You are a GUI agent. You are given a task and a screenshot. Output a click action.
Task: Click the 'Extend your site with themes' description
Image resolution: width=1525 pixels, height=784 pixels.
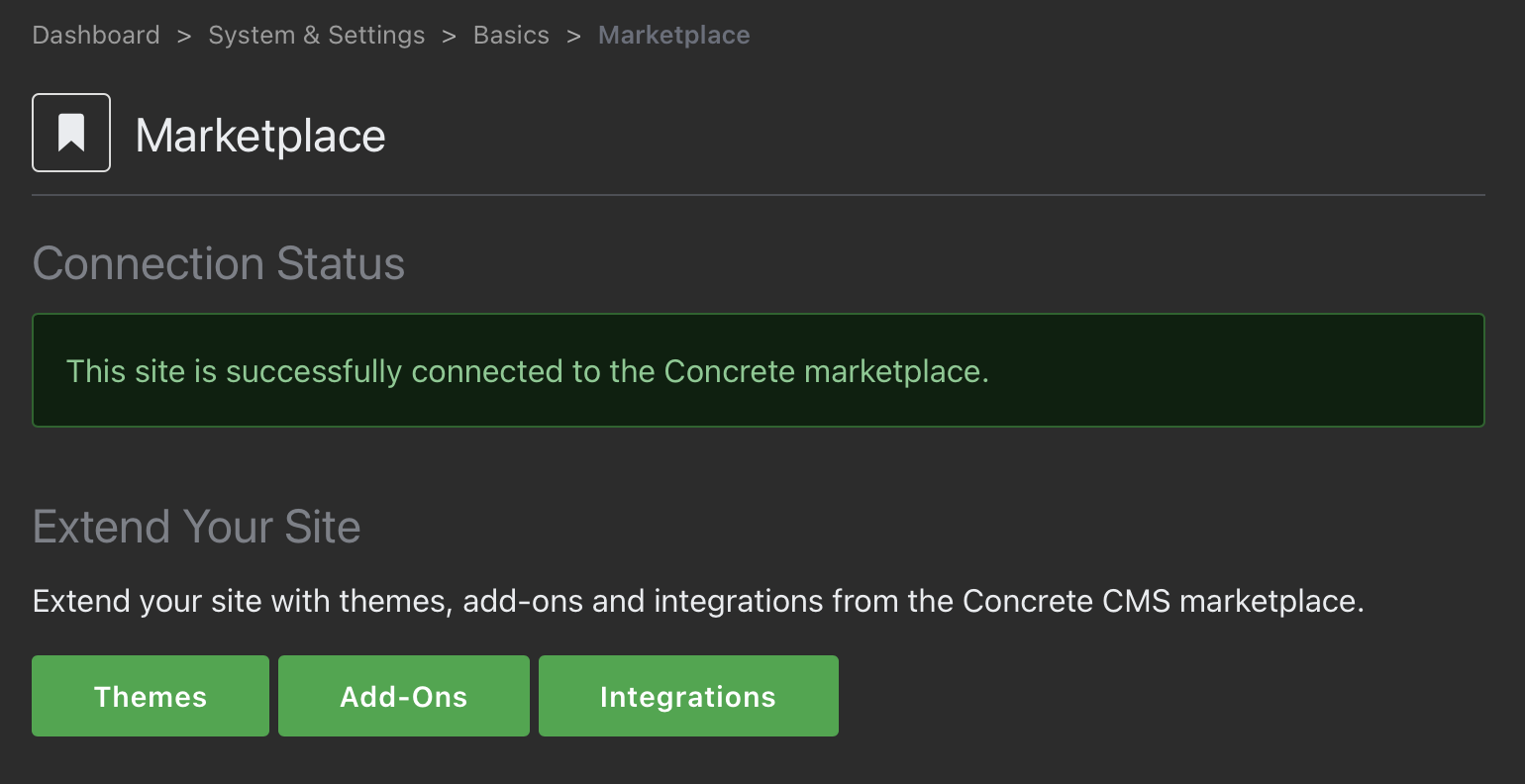click(x=698, y=602)
